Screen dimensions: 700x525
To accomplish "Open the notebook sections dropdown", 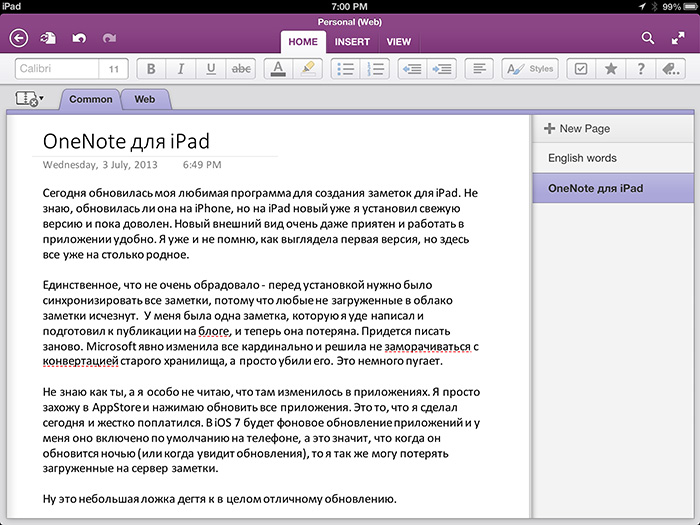I will (29, 99).
